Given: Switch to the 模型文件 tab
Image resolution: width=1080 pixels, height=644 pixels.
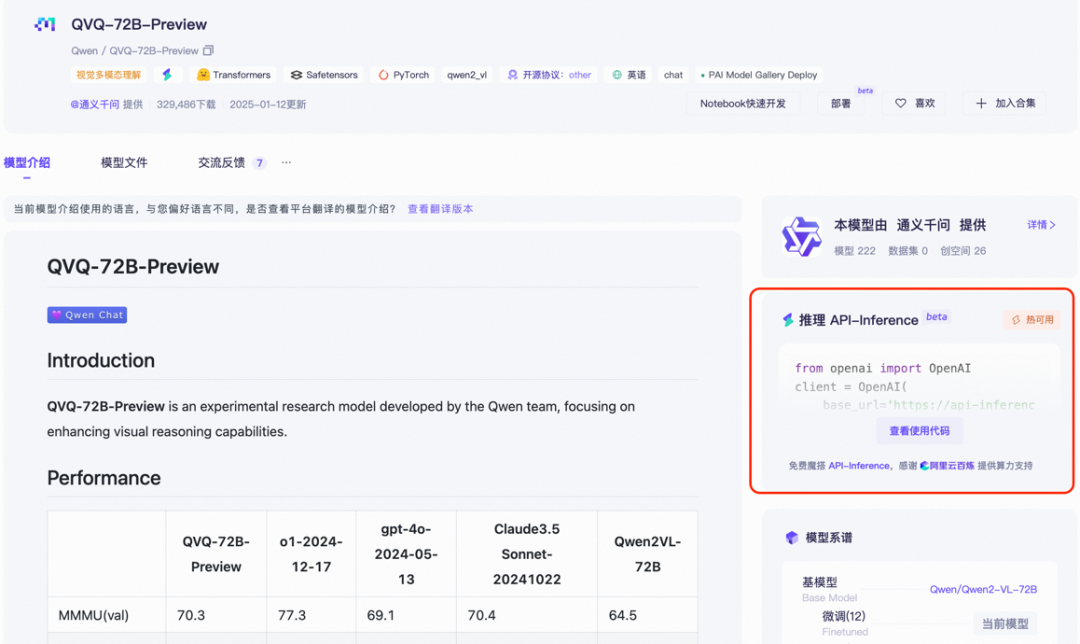Looking at the screenshot, I should (124, 161).
